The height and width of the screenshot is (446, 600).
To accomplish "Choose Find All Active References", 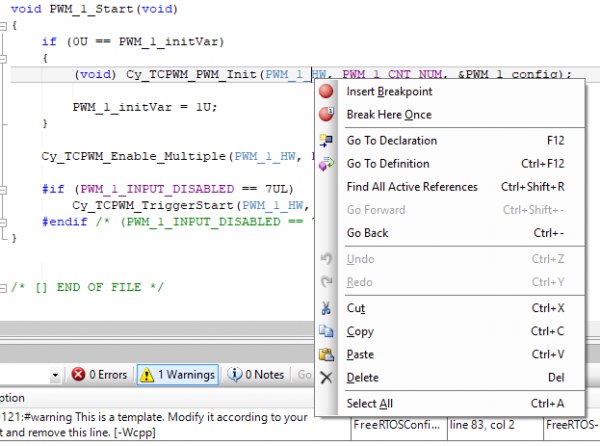I will pos(412,187).
